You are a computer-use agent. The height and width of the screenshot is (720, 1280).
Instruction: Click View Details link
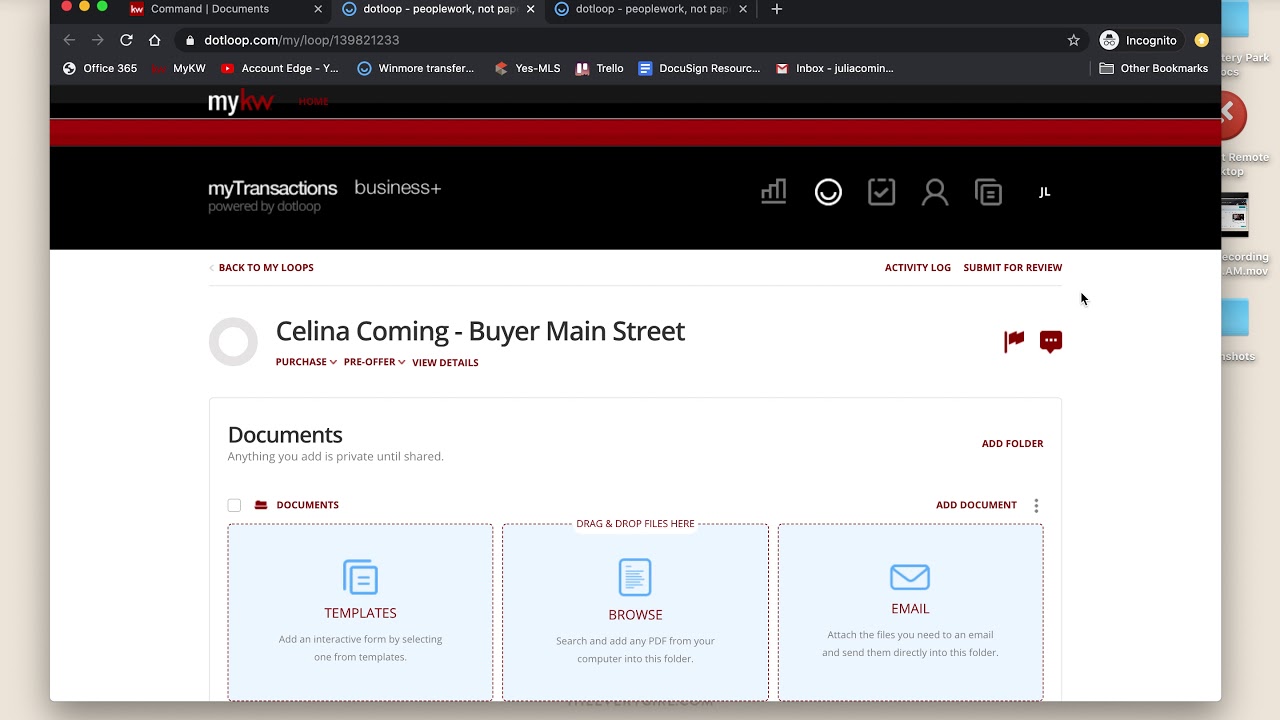coord(445,363)
